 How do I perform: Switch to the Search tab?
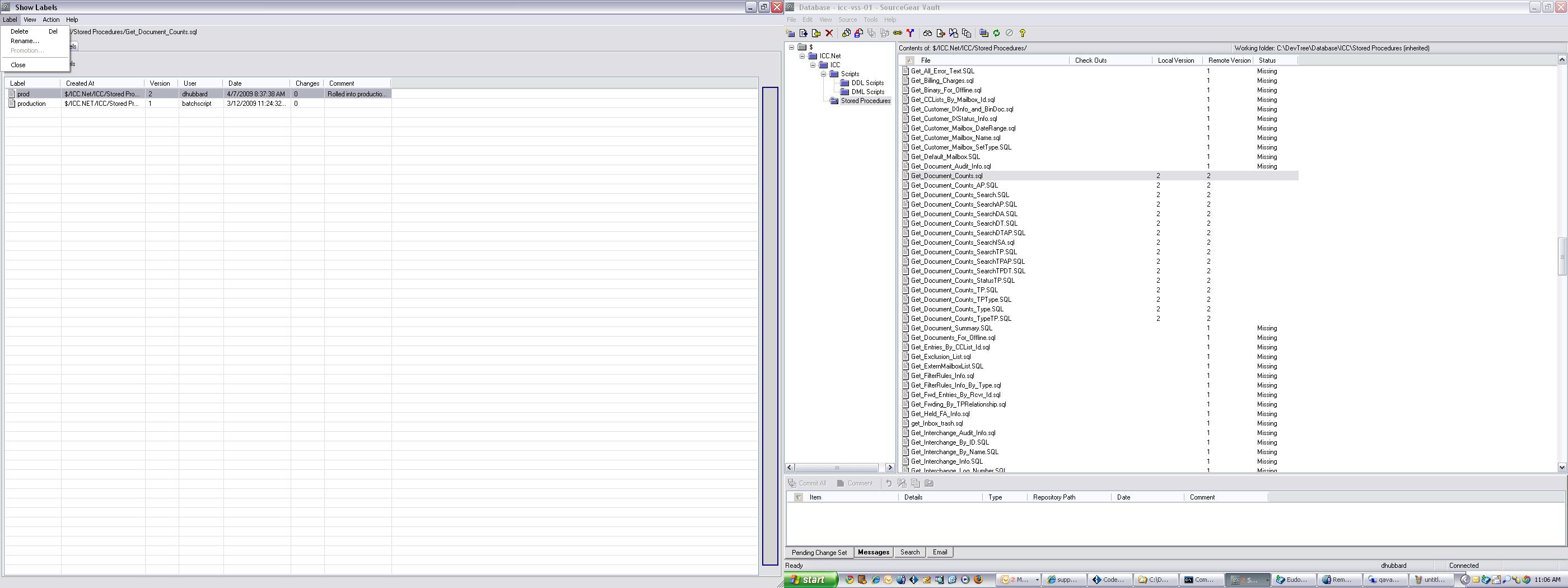click(910, 553)
